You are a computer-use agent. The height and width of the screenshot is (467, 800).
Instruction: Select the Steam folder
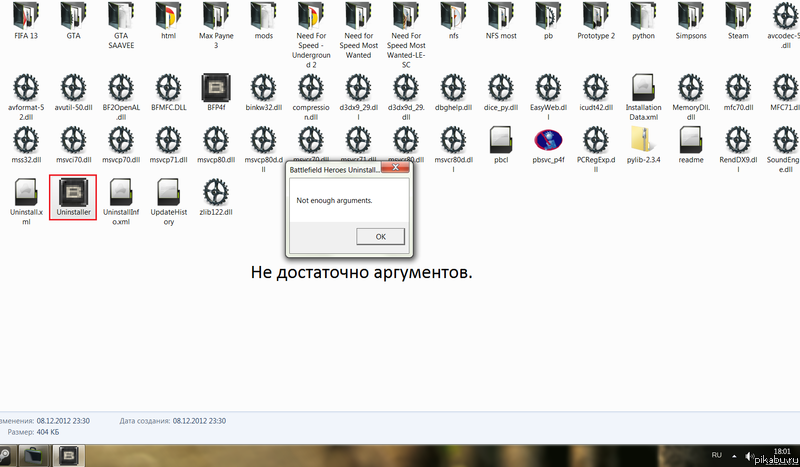pyautogui.click(x=738, y=20)
